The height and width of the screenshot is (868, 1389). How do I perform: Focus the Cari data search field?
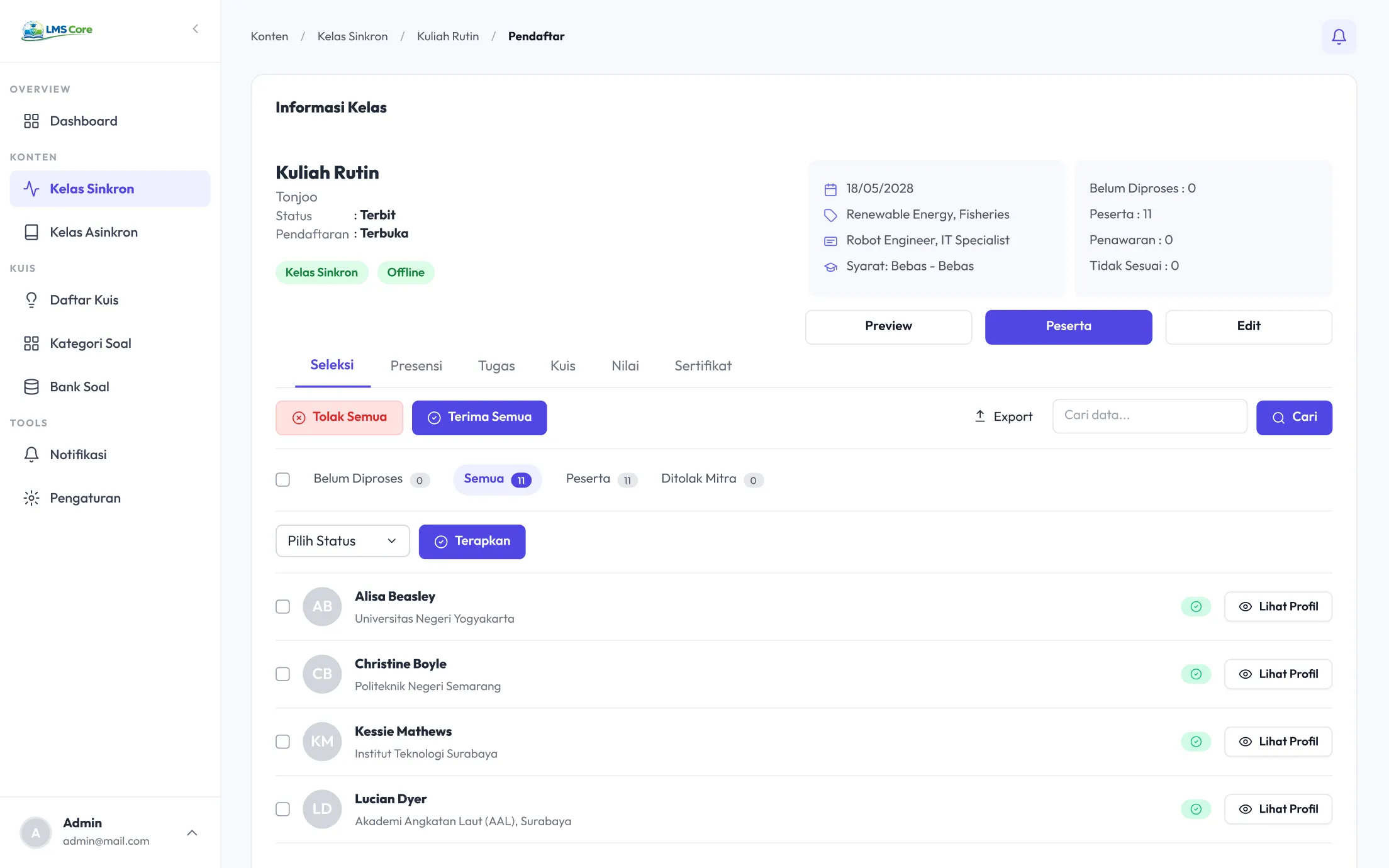click(x=1149, y=416)
